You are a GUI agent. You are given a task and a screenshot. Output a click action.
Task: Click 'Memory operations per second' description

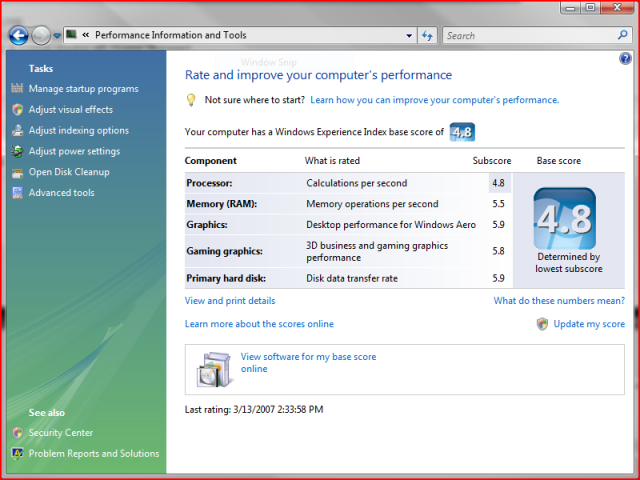pos(372,204)
